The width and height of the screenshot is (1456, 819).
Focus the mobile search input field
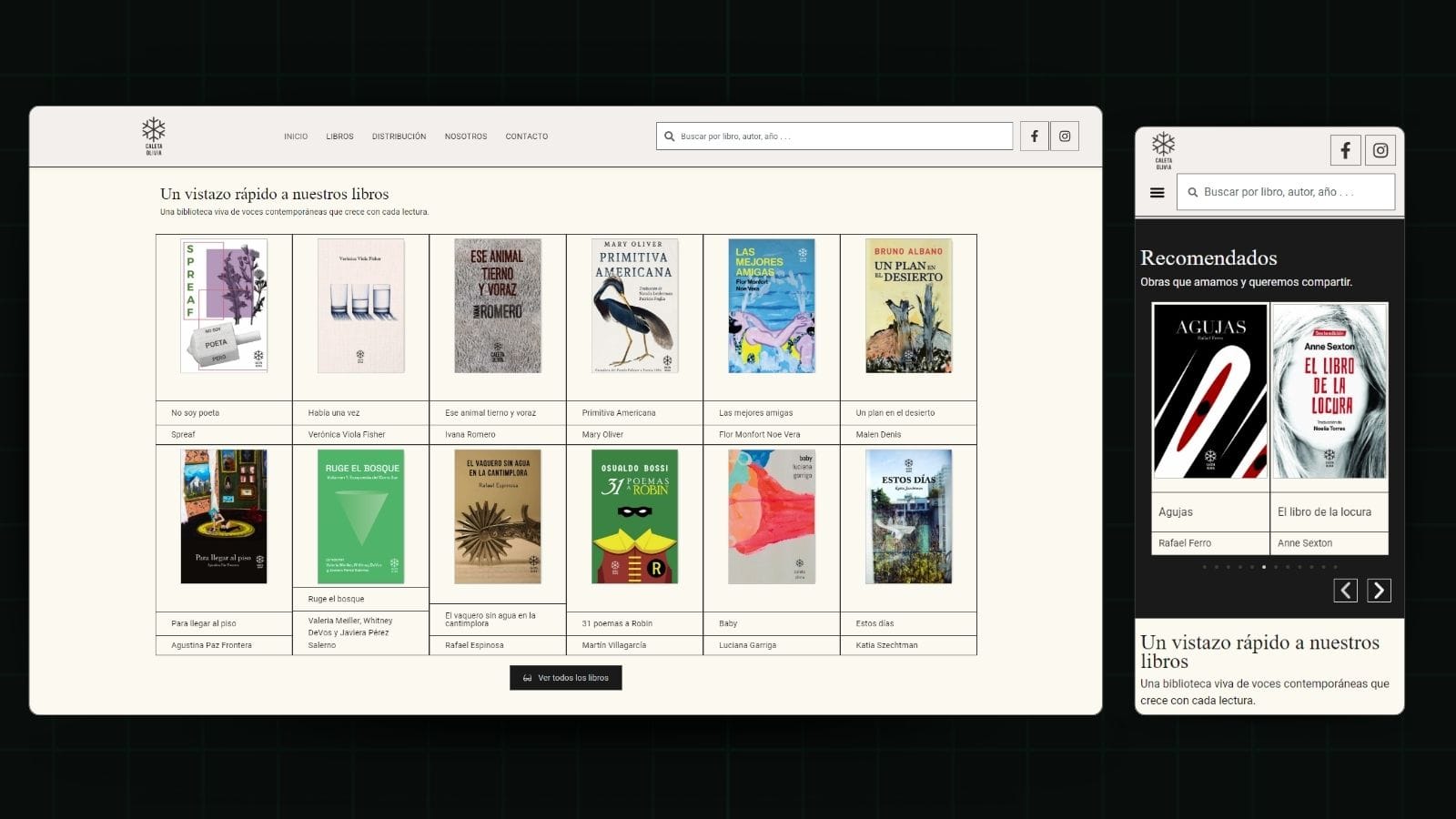coord(1292,193)
